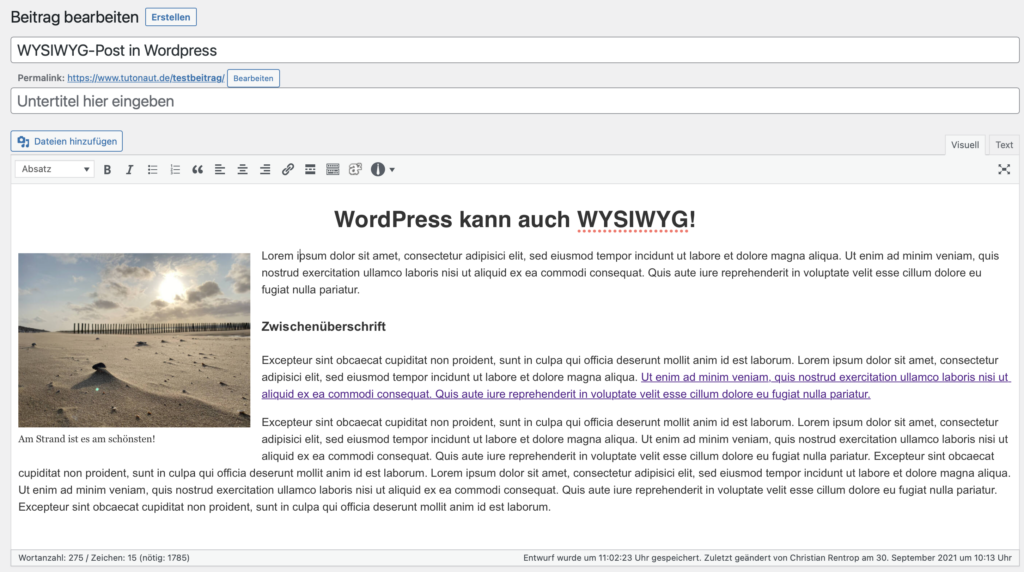Click the Permalink: label
Image resolution: width=1024 pixels, height=572 pixels.
pos(41,78)
